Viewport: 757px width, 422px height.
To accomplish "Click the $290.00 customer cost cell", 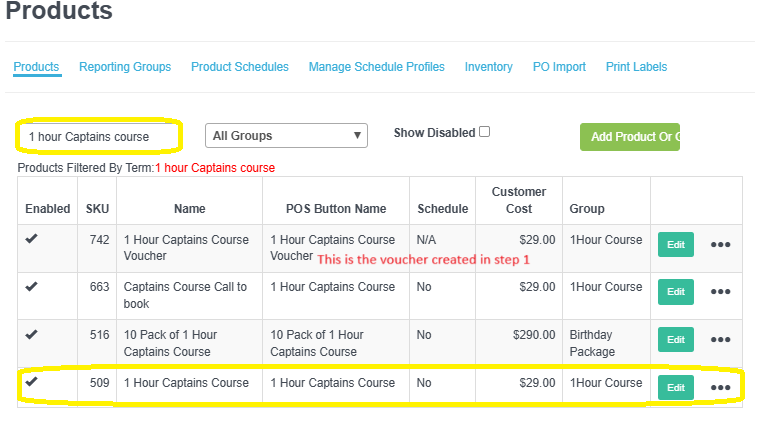I will pos(534,335).
